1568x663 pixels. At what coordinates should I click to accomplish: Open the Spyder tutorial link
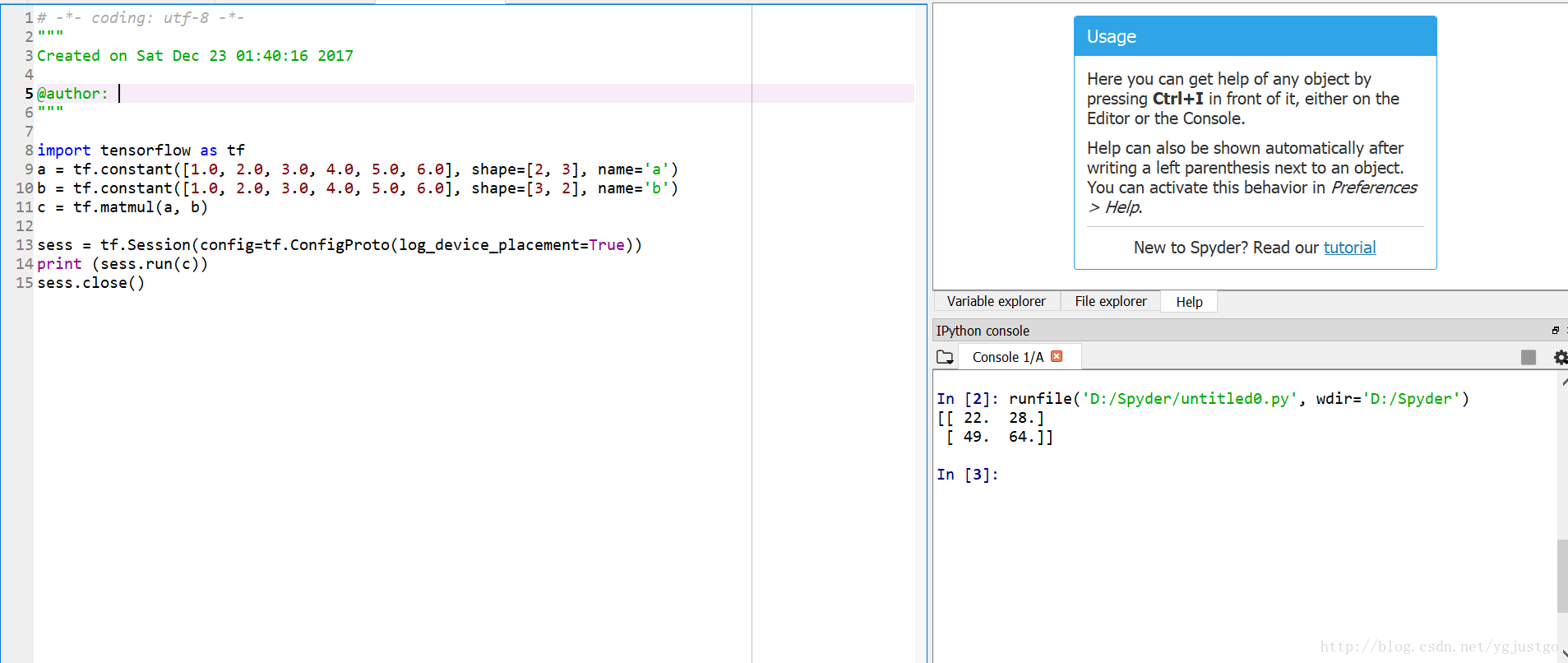click(1349, 248)
